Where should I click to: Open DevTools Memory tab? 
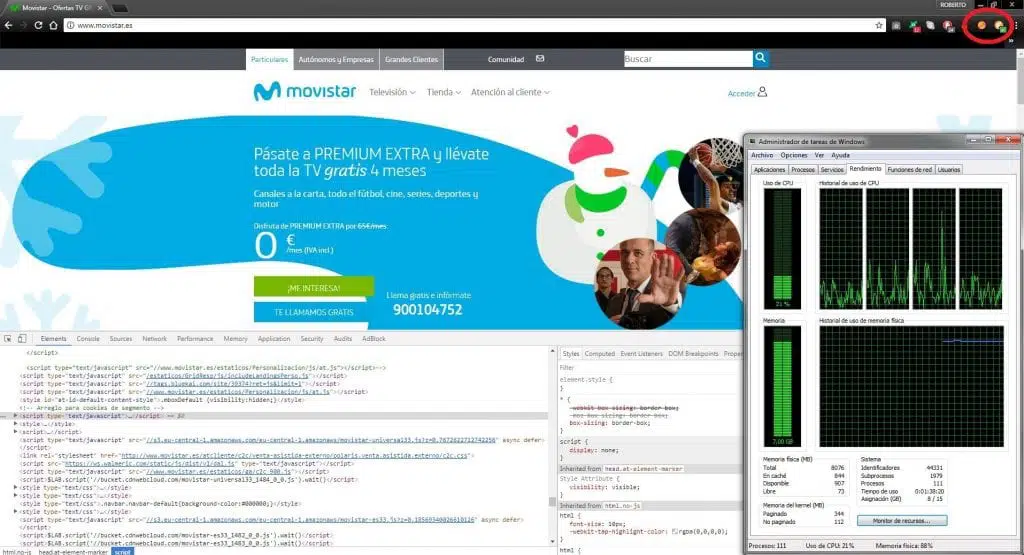point(235,339)
